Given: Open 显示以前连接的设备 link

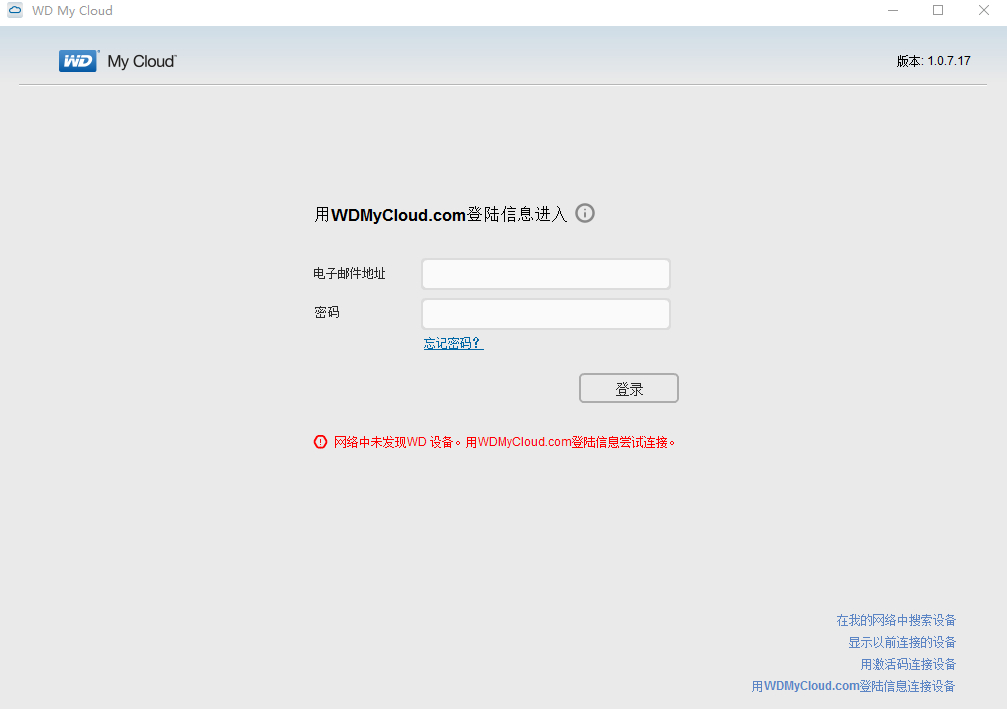Looking at the screenshot, I should point(902,642).
